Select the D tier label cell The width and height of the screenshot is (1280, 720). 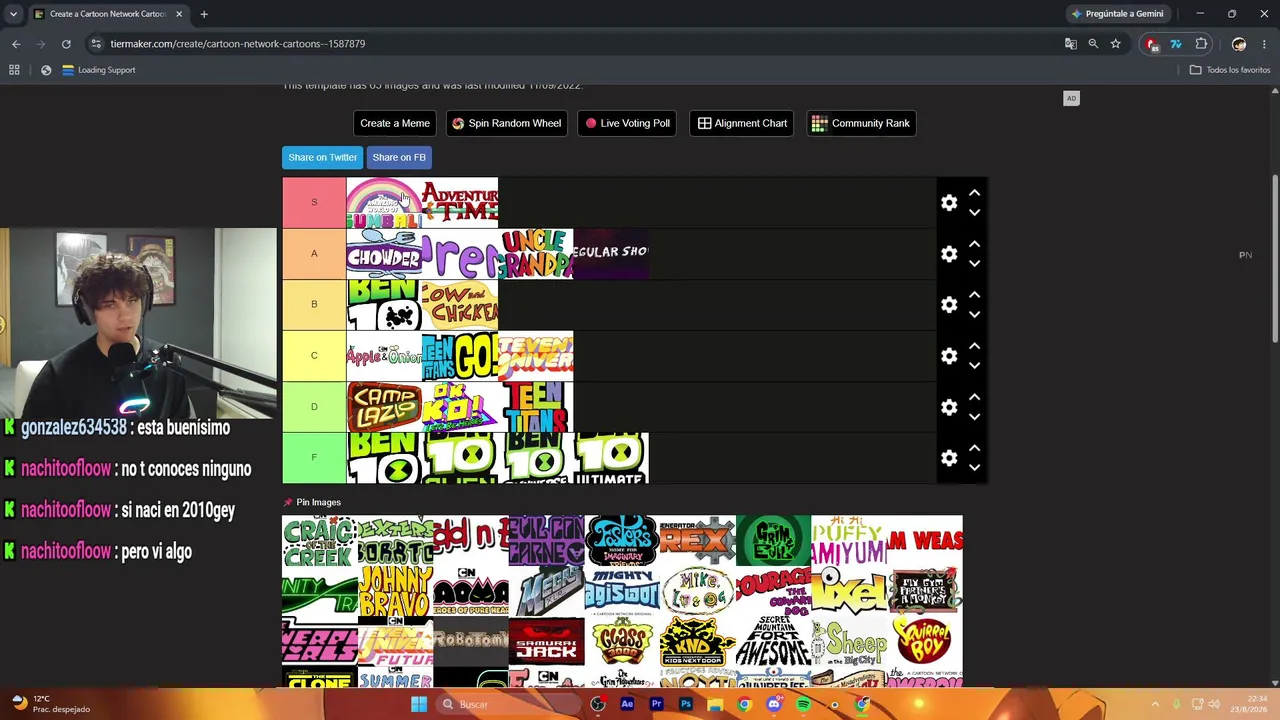(x=314, y=407)
